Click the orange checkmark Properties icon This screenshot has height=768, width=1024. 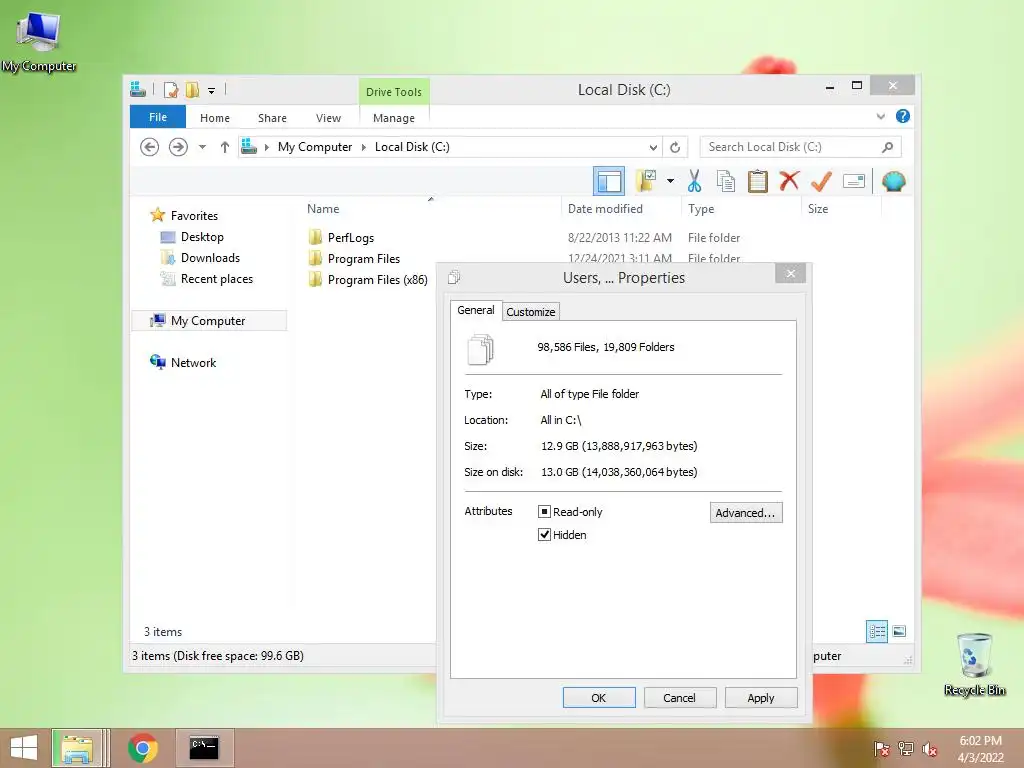(x=822, y=182)
